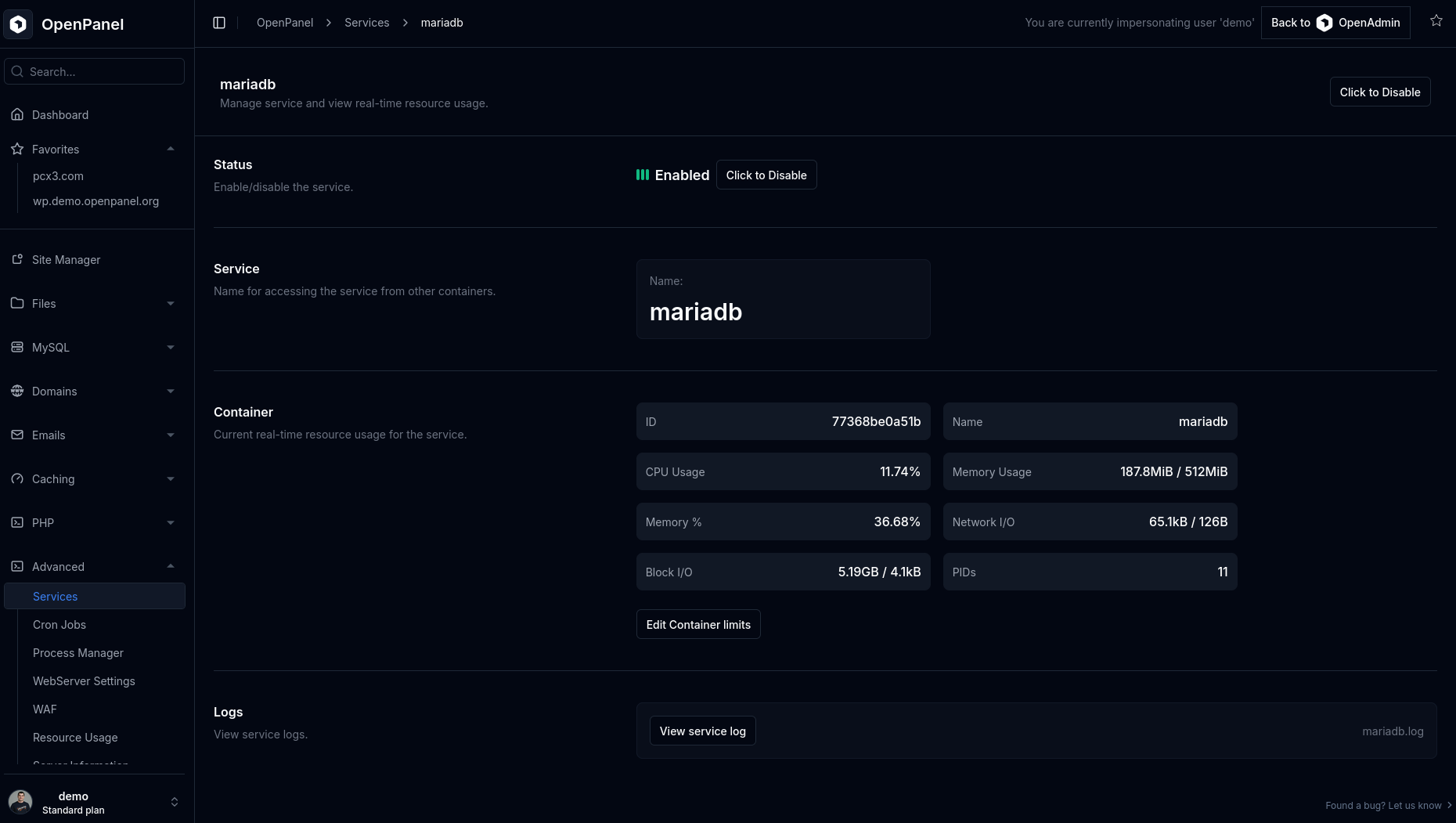
Task: Click the Memory % value 36.68%
Action: pyautogui.click(x=897, y=522)
